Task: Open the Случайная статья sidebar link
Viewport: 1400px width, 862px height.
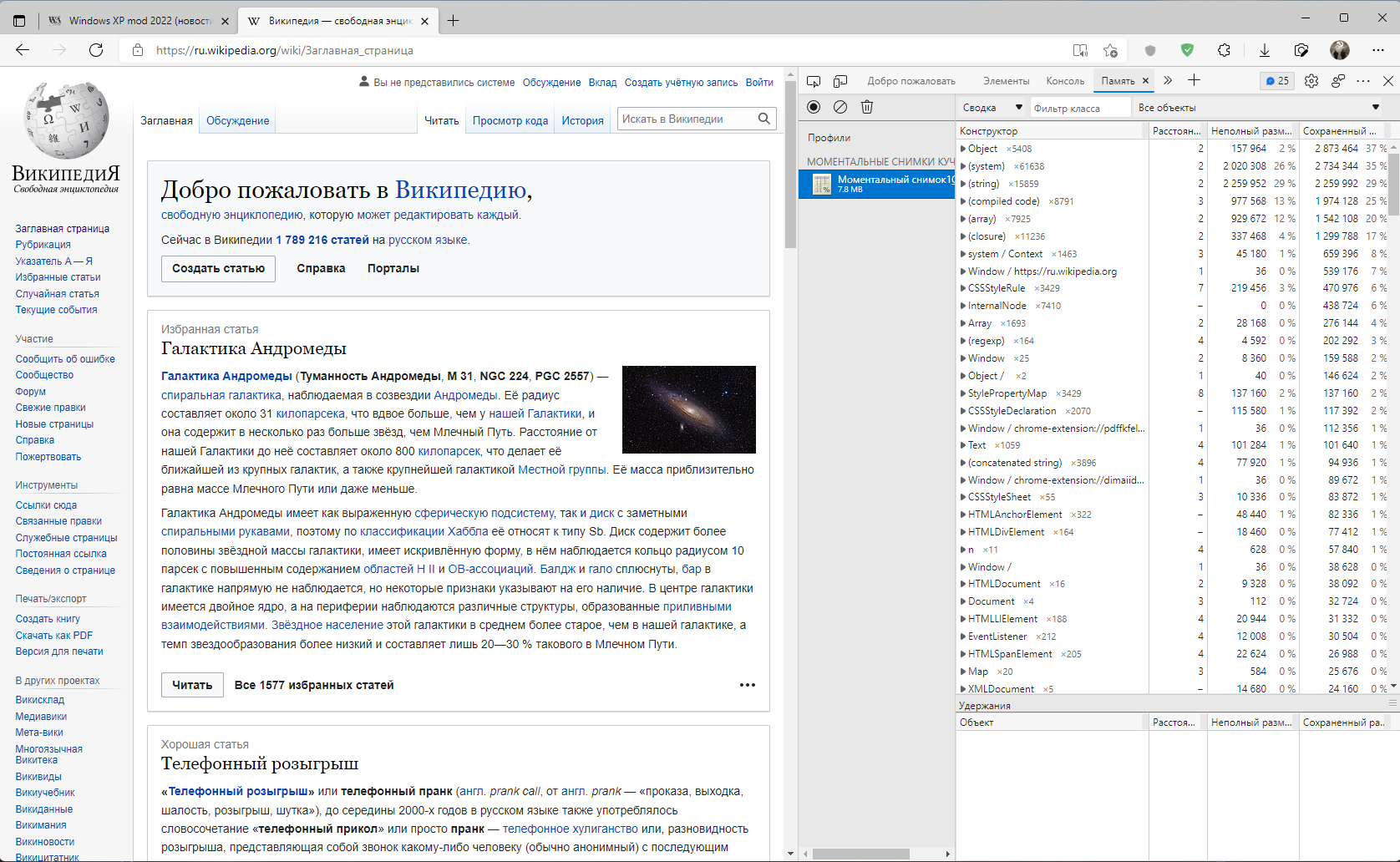Action: click(x=57, y=294)
